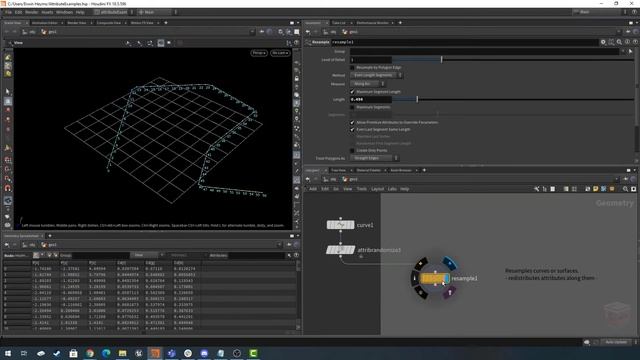Switch to Animation Editor tab

[44, 23]
